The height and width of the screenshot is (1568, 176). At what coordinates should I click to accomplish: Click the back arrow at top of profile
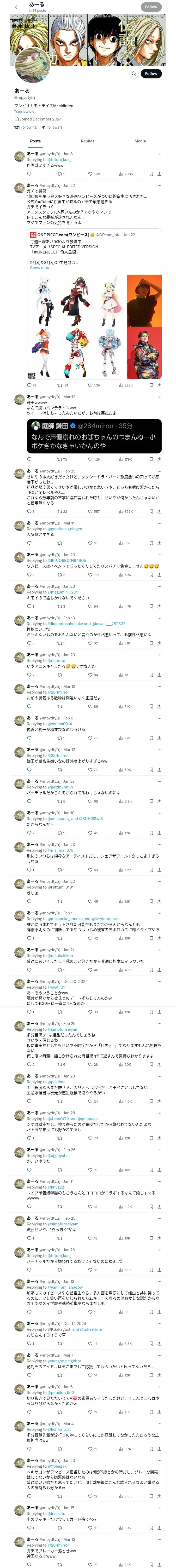click(x=17, y=7)
